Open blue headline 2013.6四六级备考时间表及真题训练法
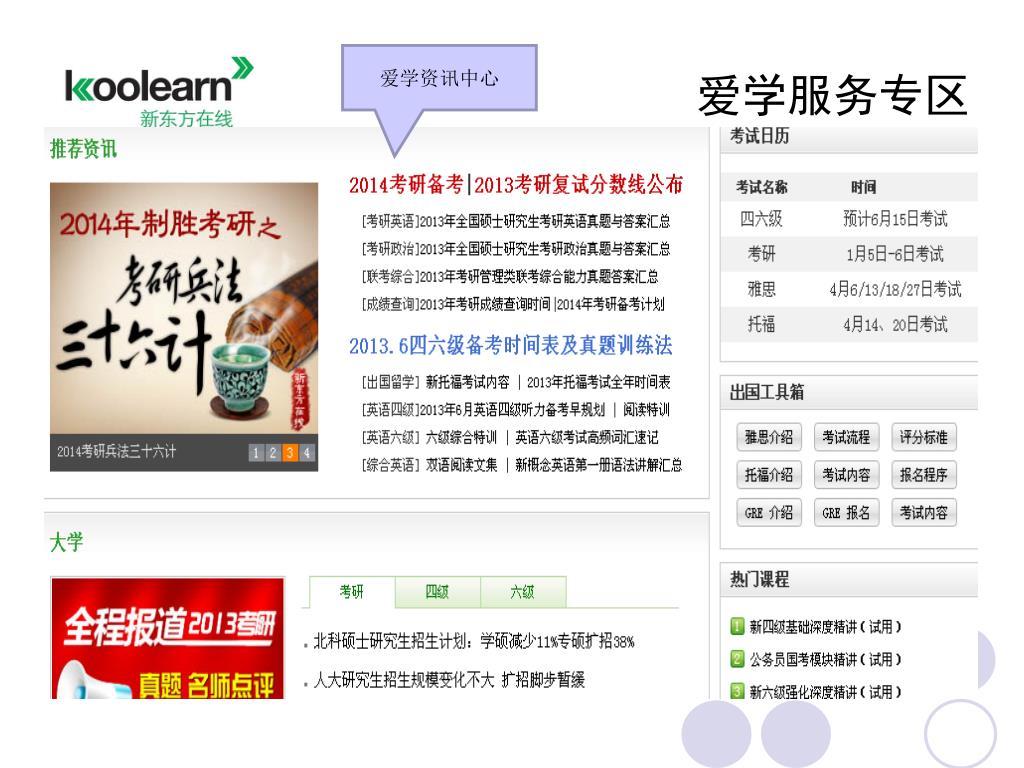This screenshot has height=768, width=1024. [510, 345]
